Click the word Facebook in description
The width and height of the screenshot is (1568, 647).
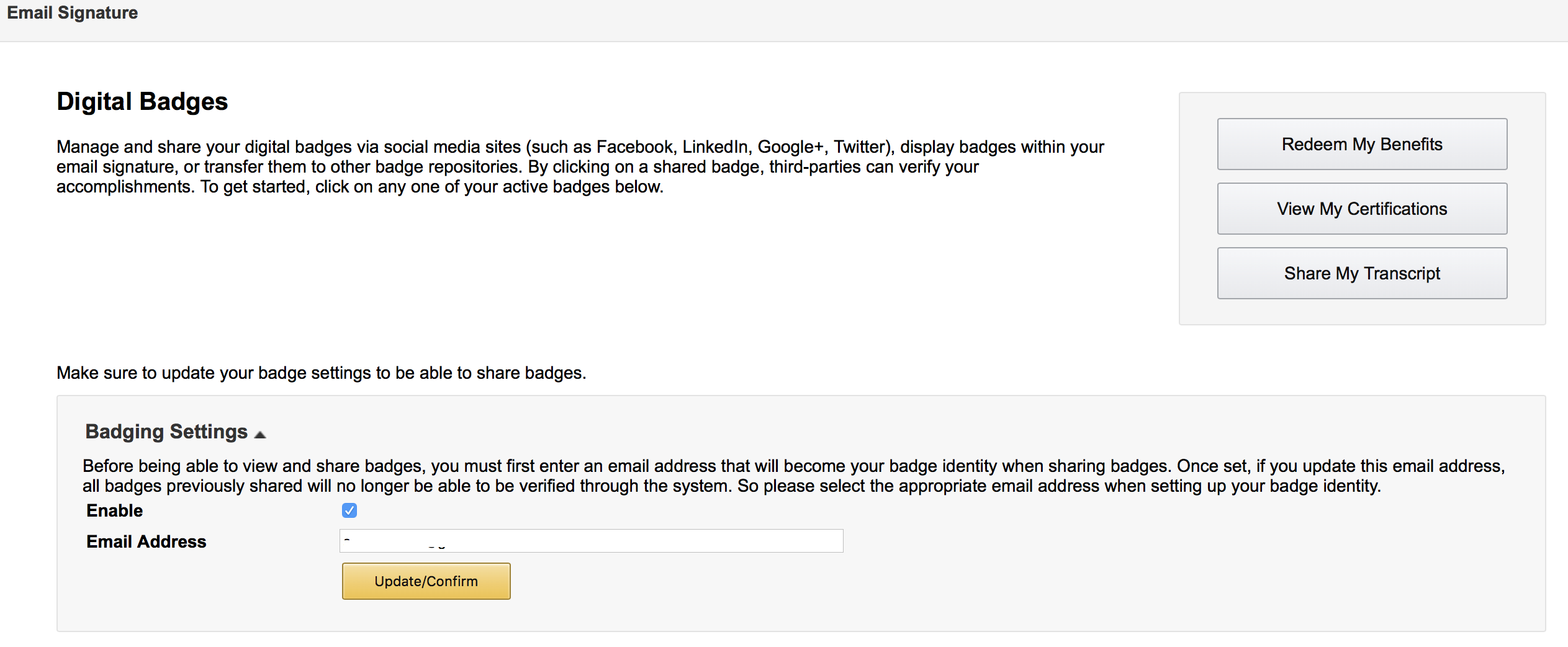(x=634, y=147)
